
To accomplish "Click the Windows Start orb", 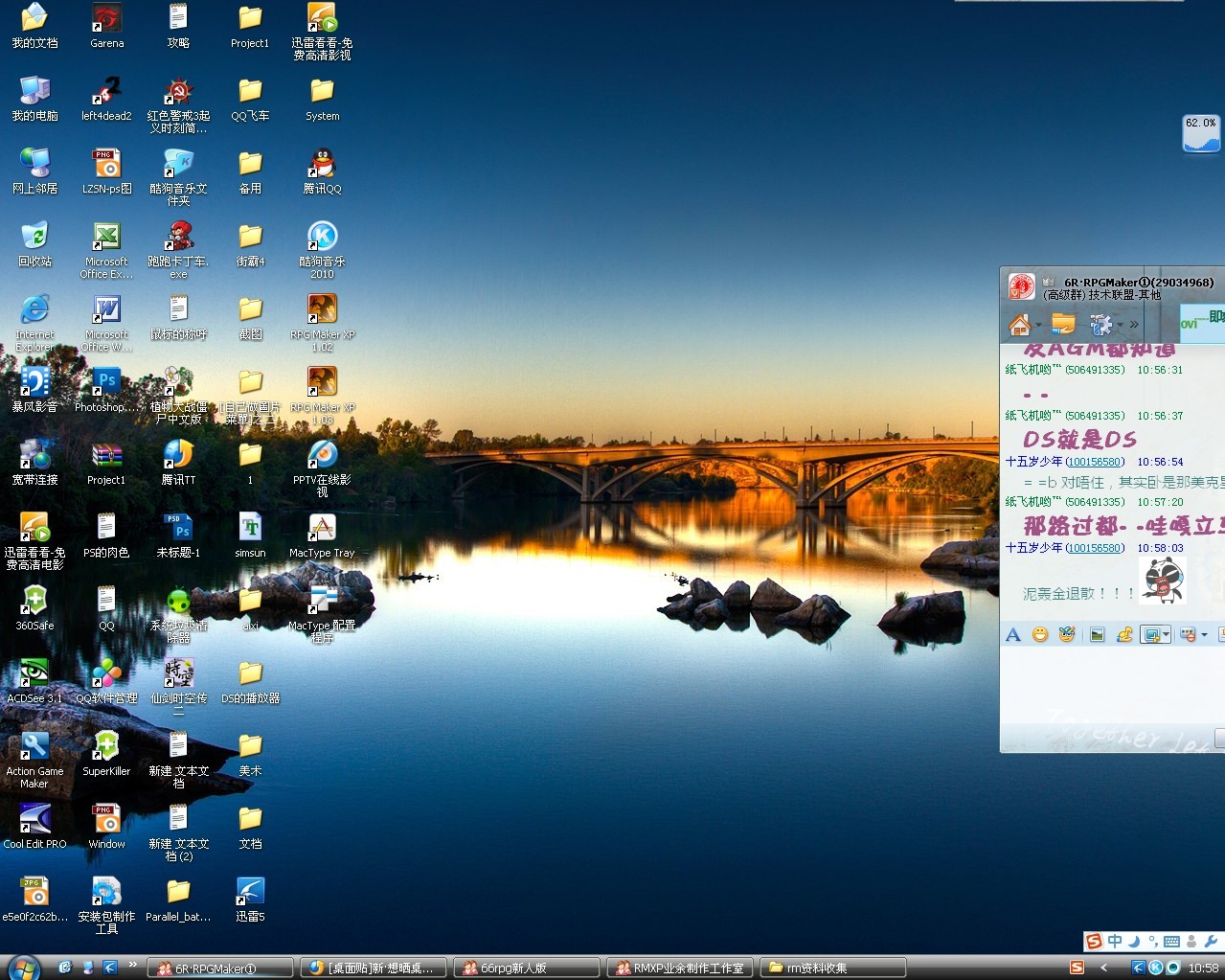I will pyautogui.click(x=24, y=967).
